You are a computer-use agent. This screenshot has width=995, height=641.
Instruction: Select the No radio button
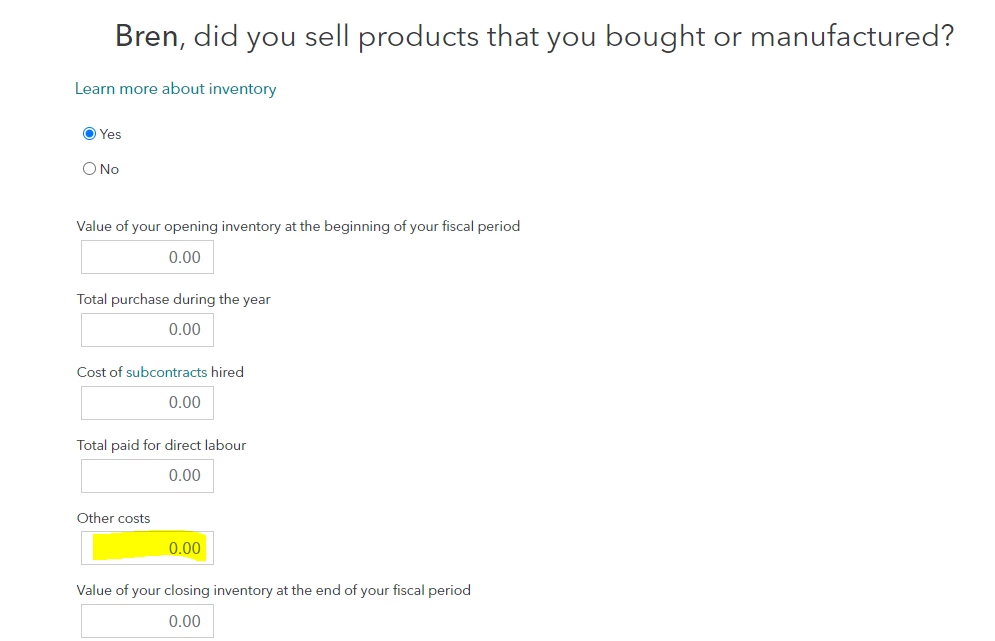[90, 169]
